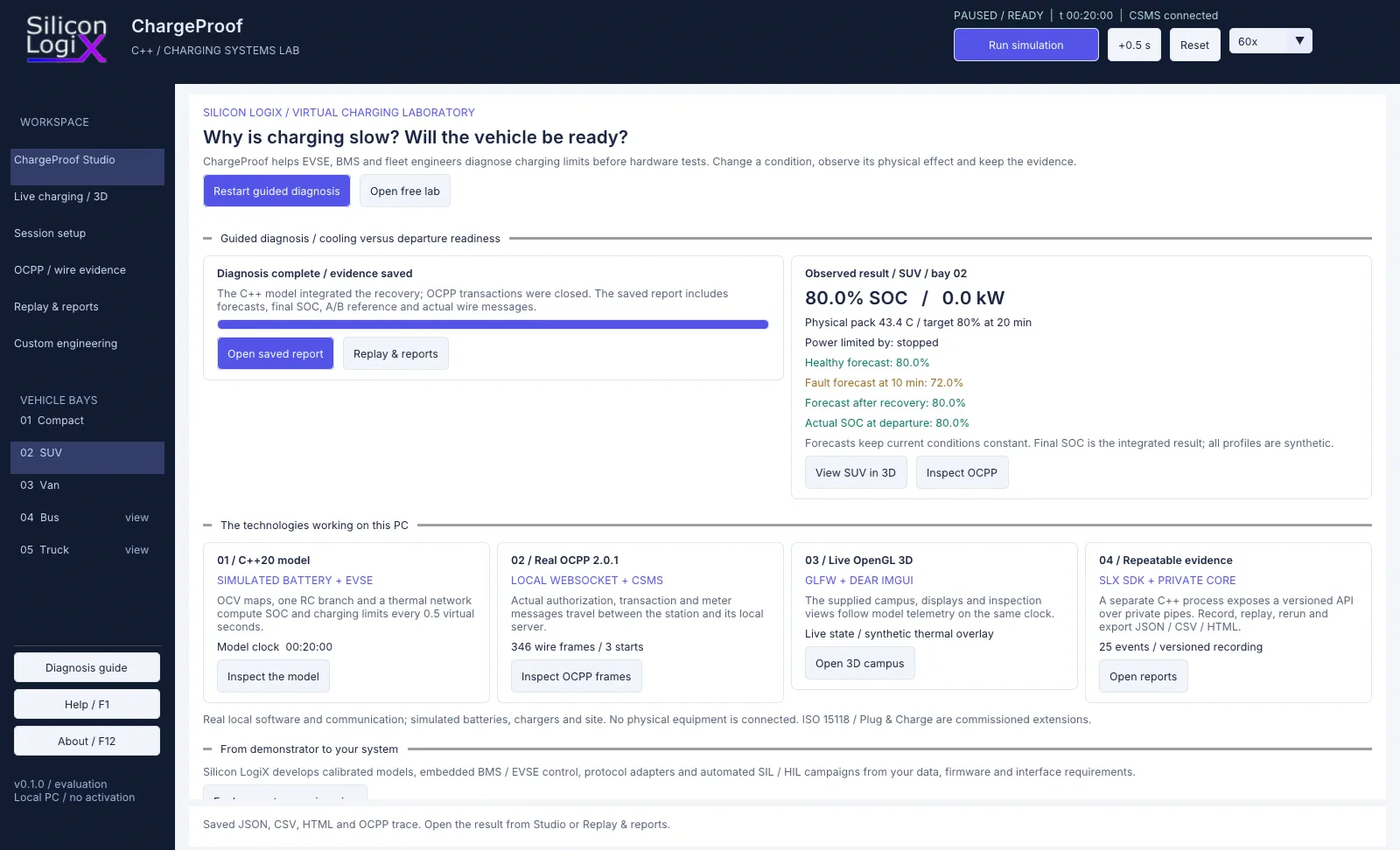The height and width of the screenshot is (850, 1400).
Task: Click the 'Fault forecast at 10 min: 72.0%' line
Action: click(x=884, y=383)
